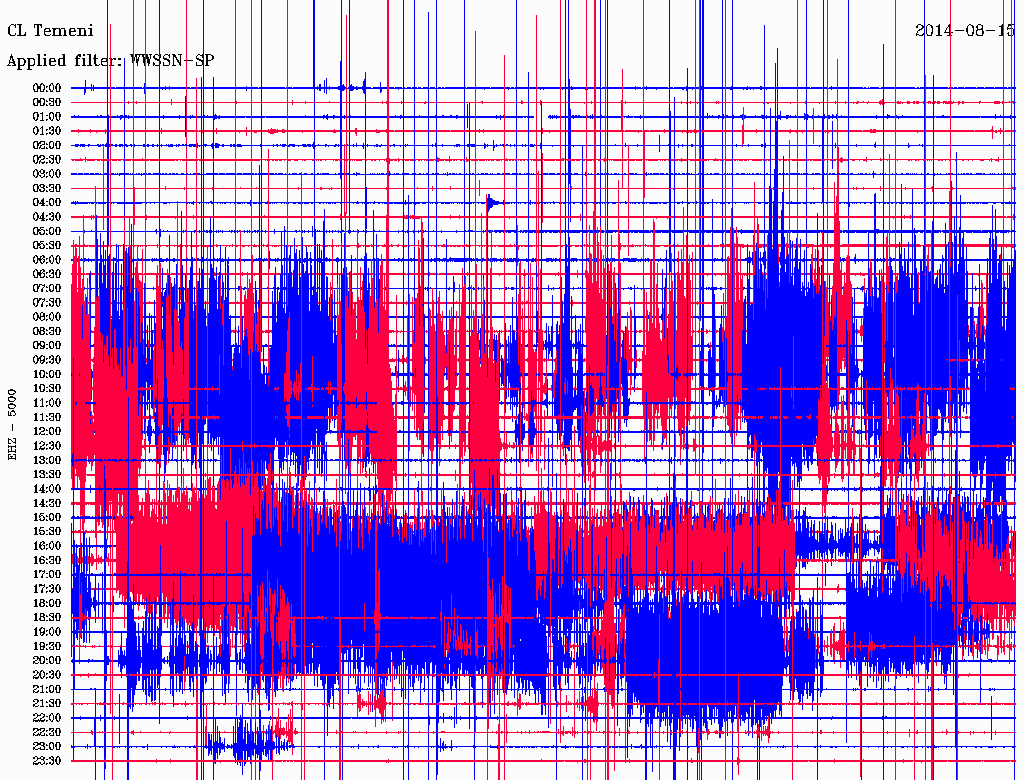Click the 20:00 time label

(47, 660)
